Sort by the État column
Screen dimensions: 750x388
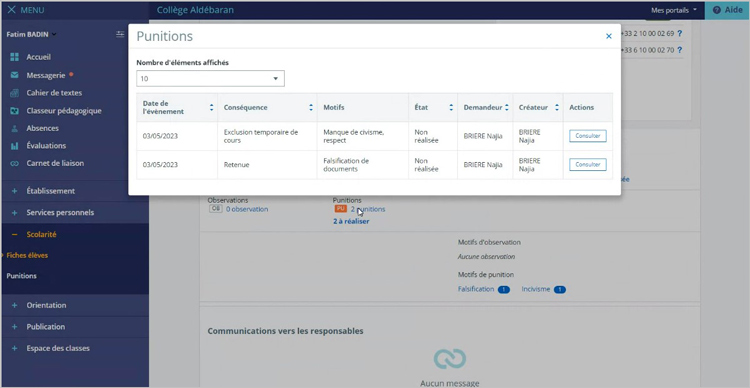[x=451, y=107]
